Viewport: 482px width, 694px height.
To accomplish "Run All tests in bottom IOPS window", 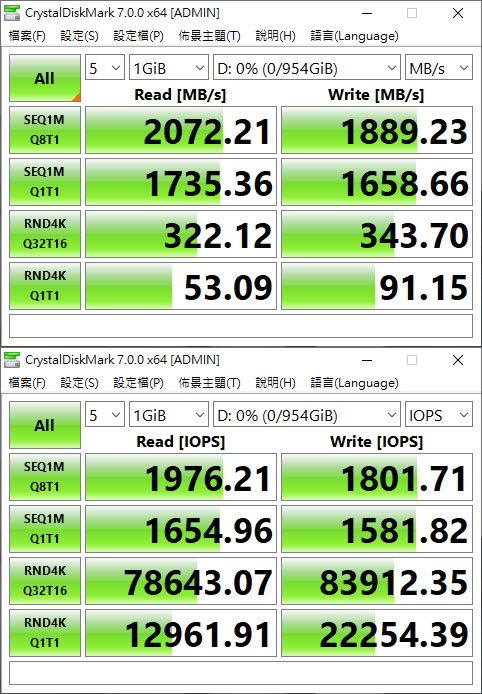I will [45, 425].
